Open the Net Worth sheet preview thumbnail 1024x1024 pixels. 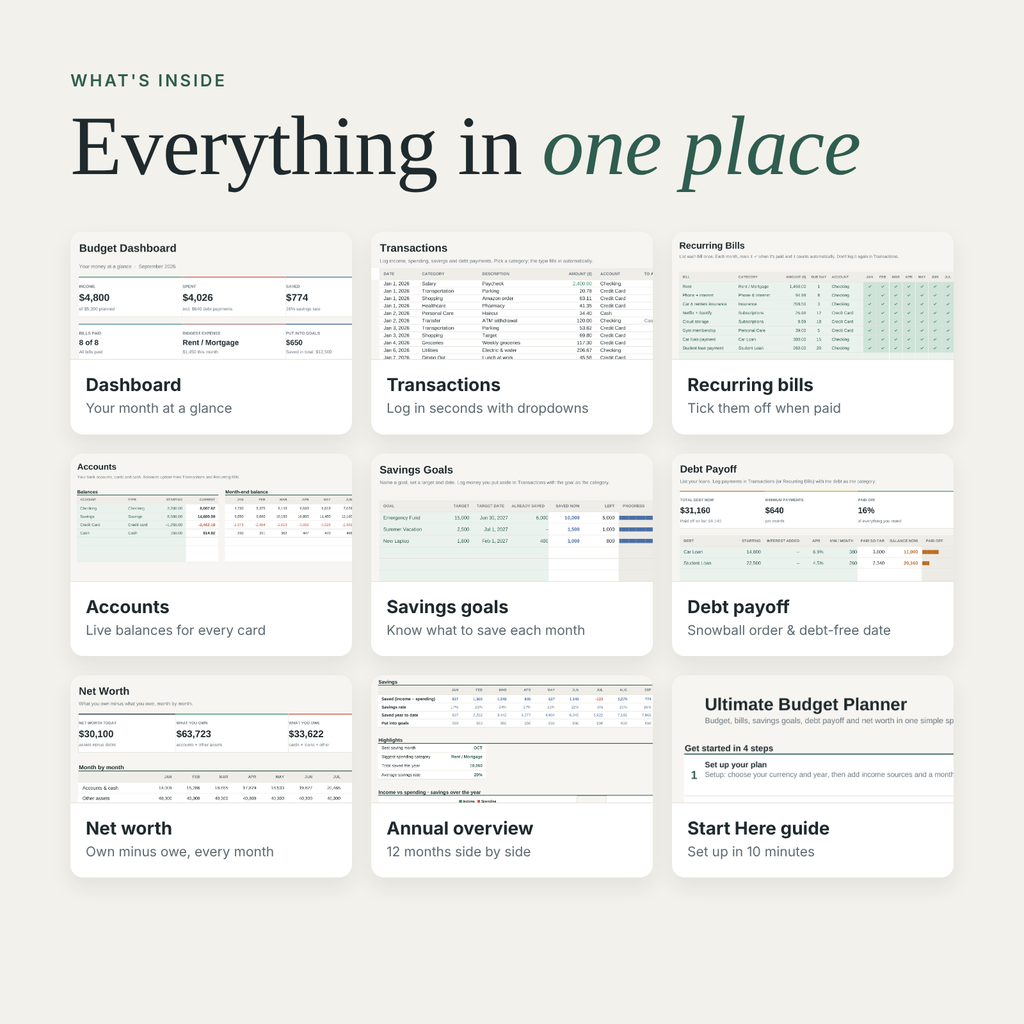[211, 739]
